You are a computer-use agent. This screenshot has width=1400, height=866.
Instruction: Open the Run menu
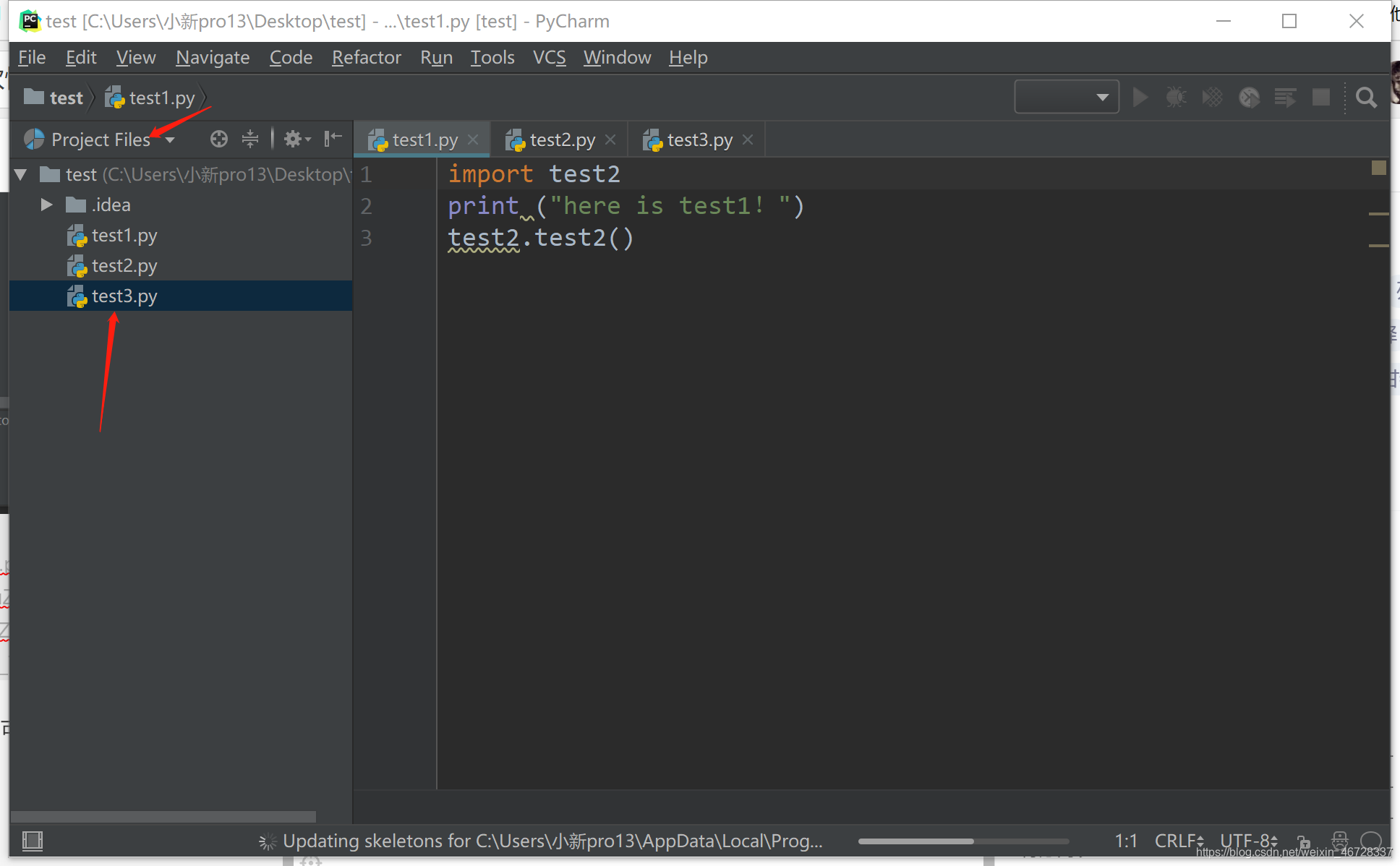437,58
